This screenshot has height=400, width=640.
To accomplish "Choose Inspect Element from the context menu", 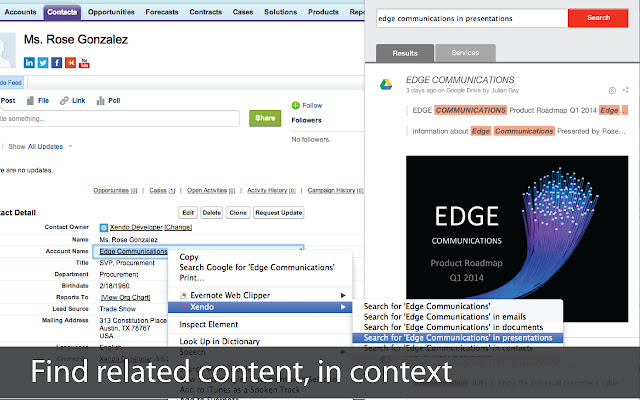I will click(x=206, y=324).
